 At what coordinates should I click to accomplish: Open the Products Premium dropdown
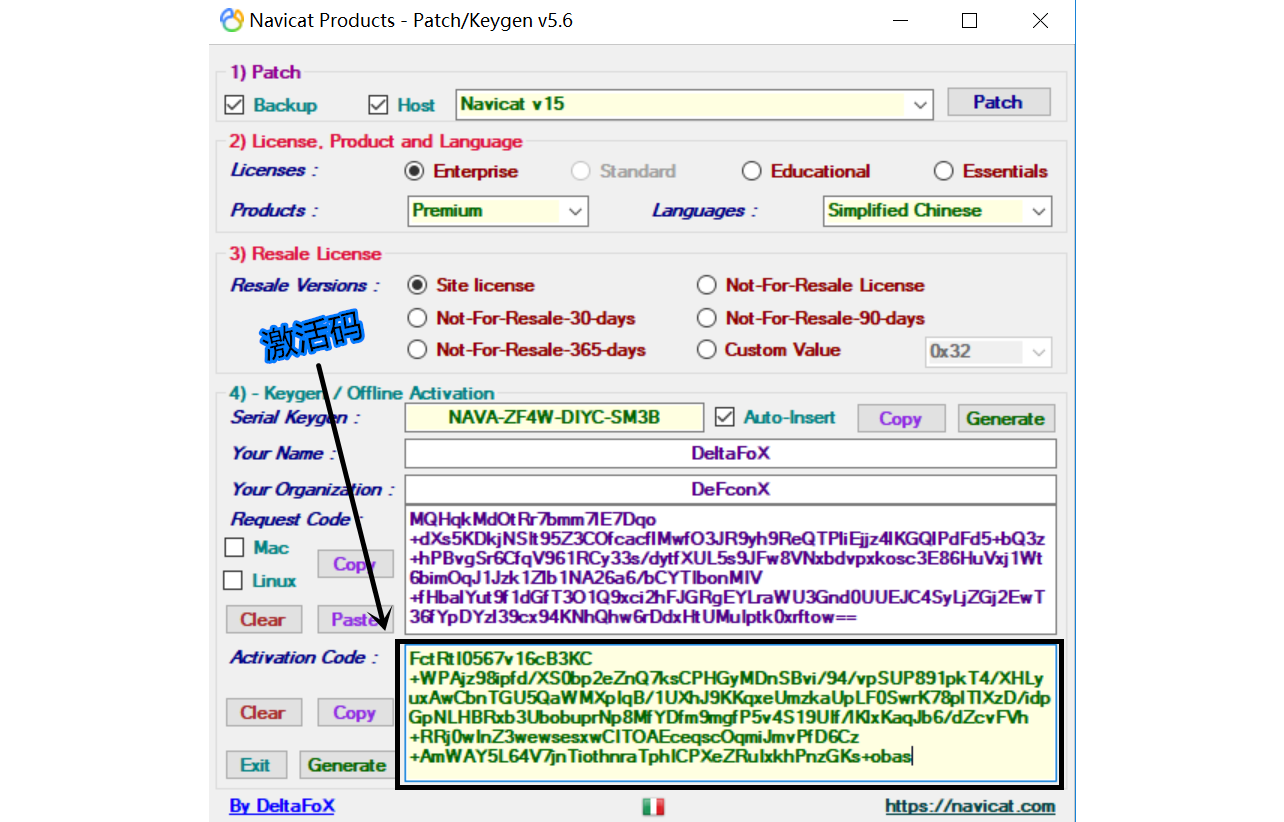pos(498,211)
